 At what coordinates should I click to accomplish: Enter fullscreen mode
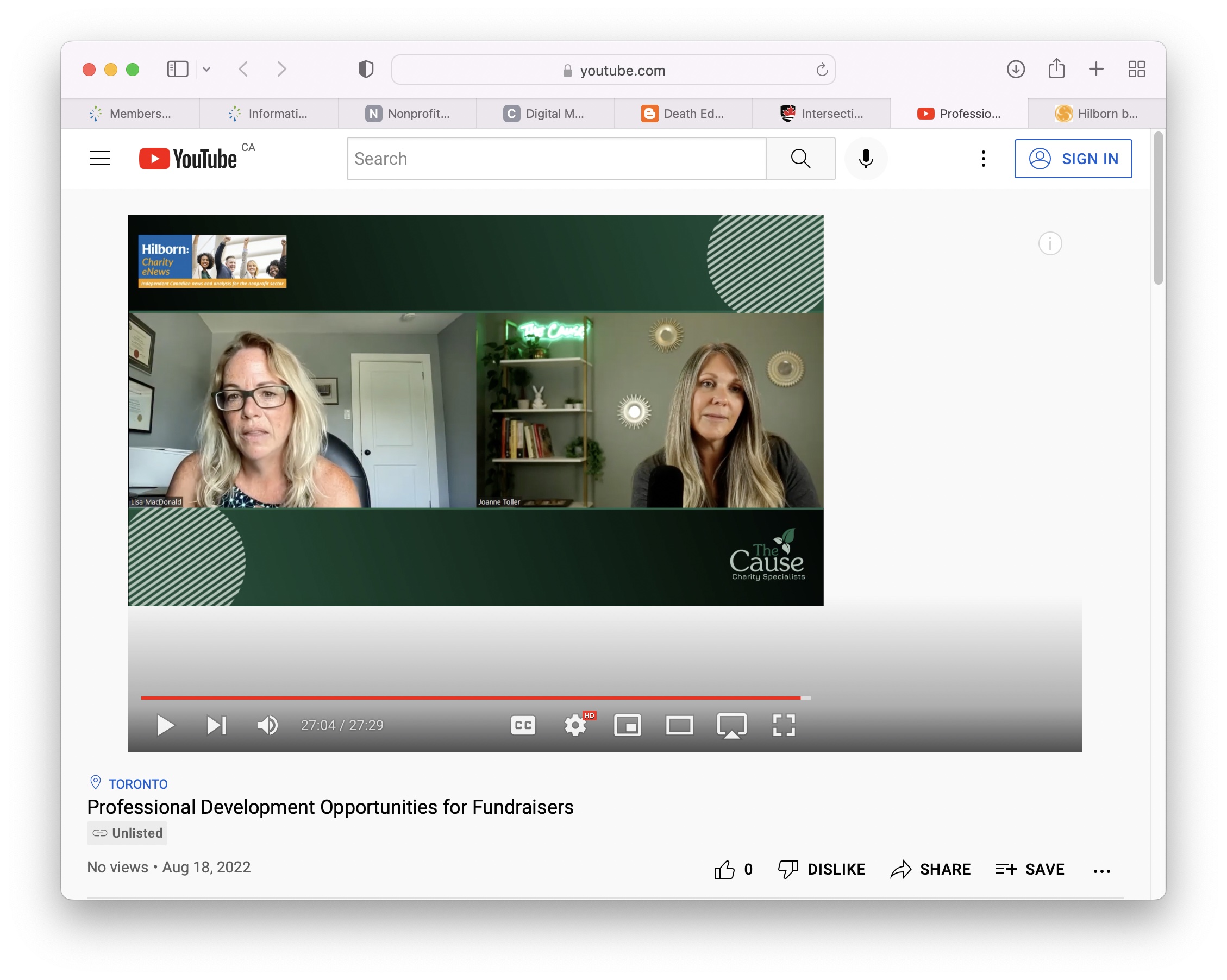(784, 725)
